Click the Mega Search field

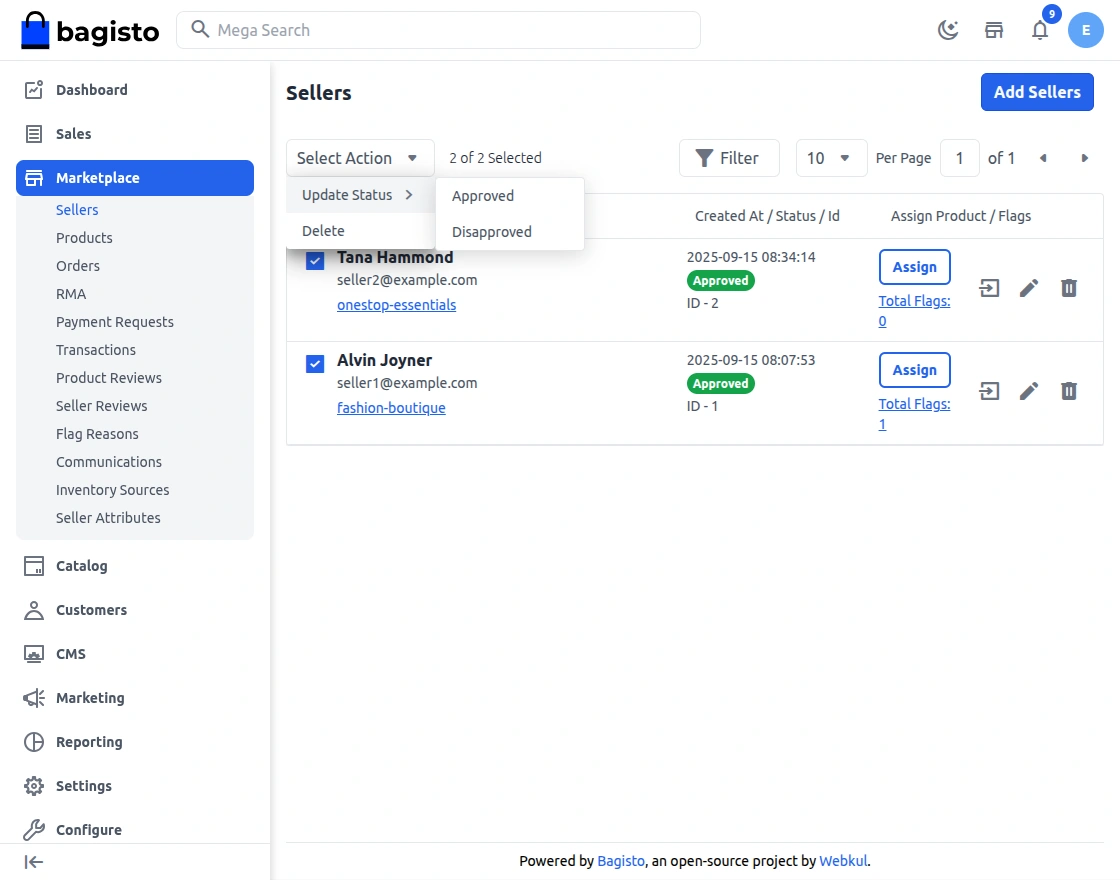tap(440, 30)
